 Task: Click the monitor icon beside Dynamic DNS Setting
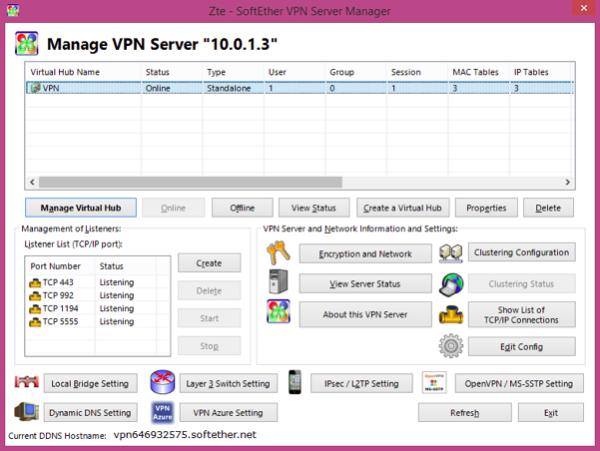26,412
